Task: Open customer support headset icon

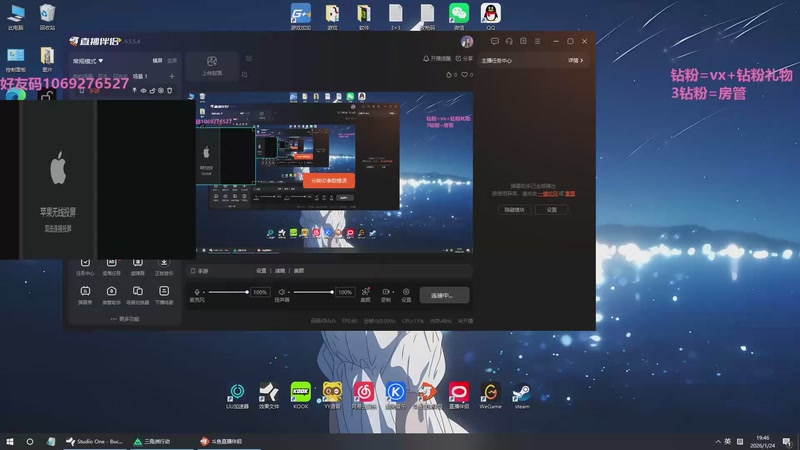Action: [509, 41]
